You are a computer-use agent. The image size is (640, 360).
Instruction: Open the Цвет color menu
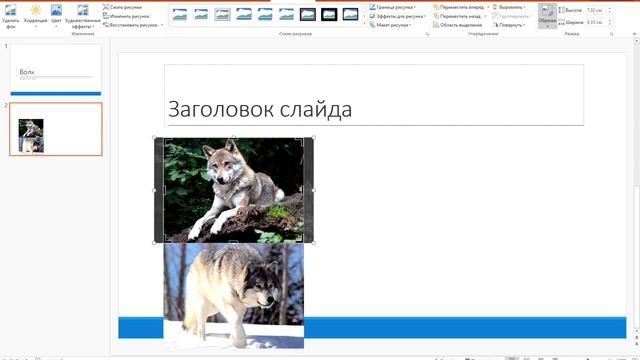click(56, 16)
